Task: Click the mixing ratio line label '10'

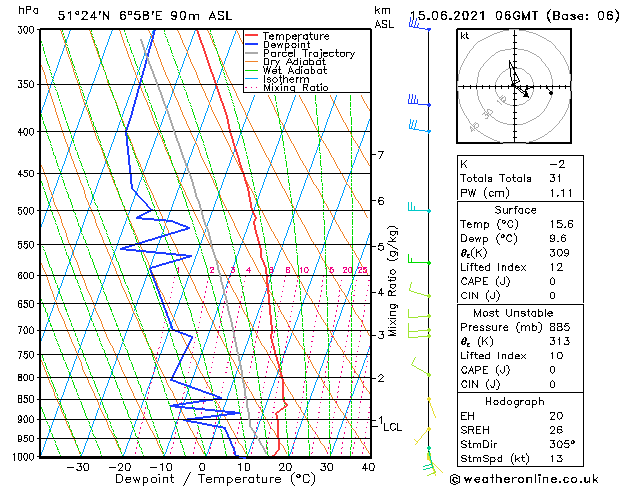Action: point(304,270)
